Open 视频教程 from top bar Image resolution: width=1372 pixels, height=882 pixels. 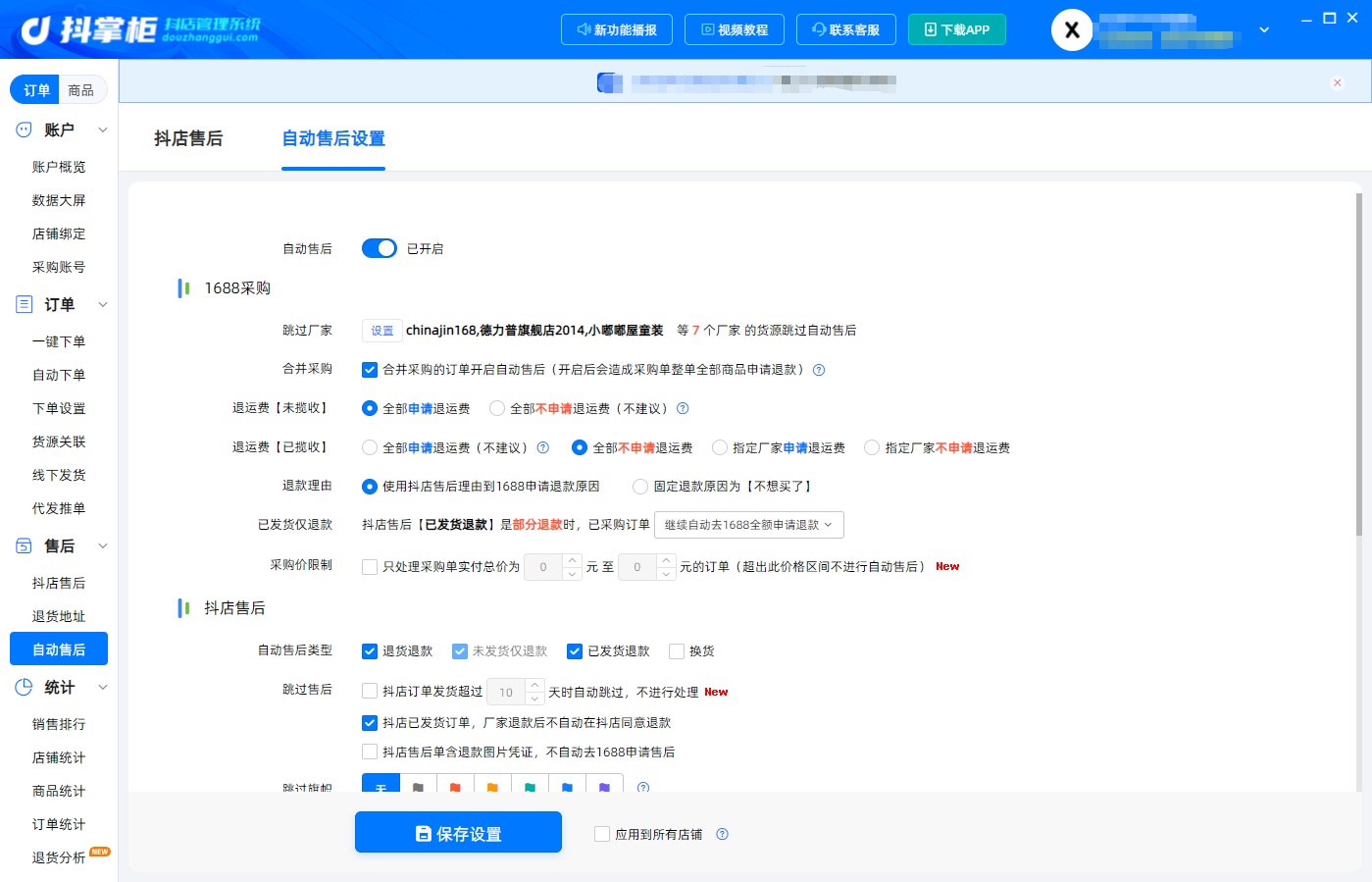click(735, 29)
